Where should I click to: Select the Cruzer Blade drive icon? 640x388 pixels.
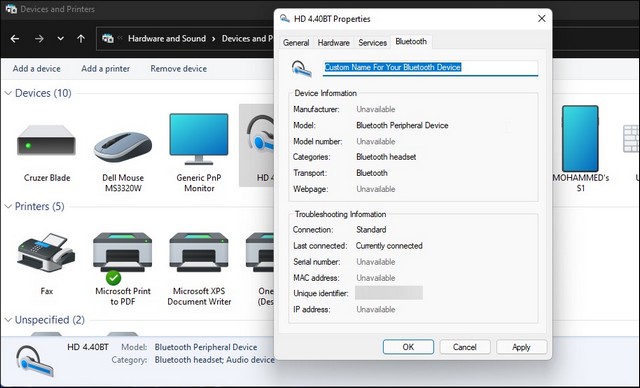(47, 141)
